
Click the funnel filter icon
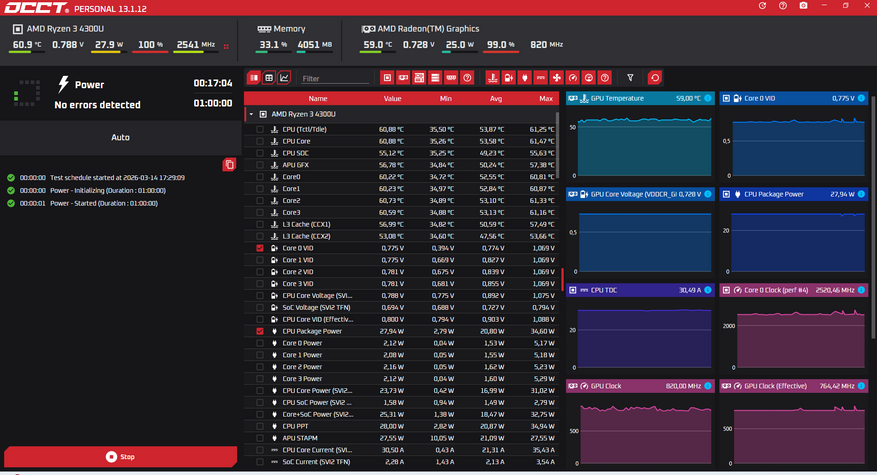point(630,78)
